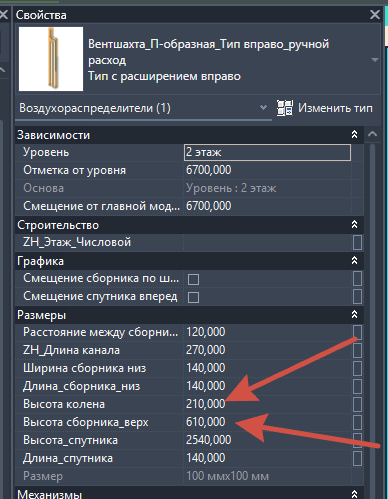Click the Ширина сборника низ value 140,000

tap(267, 368)
